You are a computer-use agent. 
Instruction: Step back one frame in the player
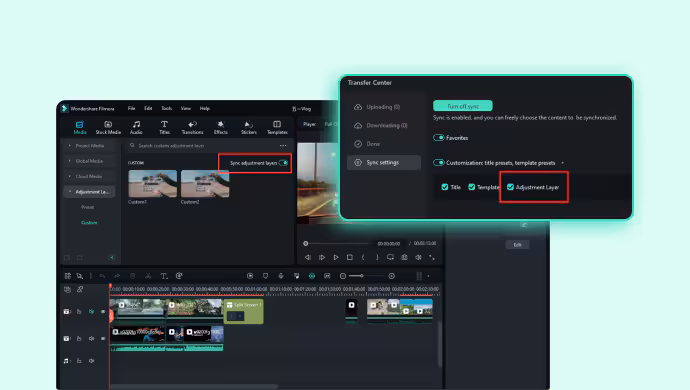308,258
